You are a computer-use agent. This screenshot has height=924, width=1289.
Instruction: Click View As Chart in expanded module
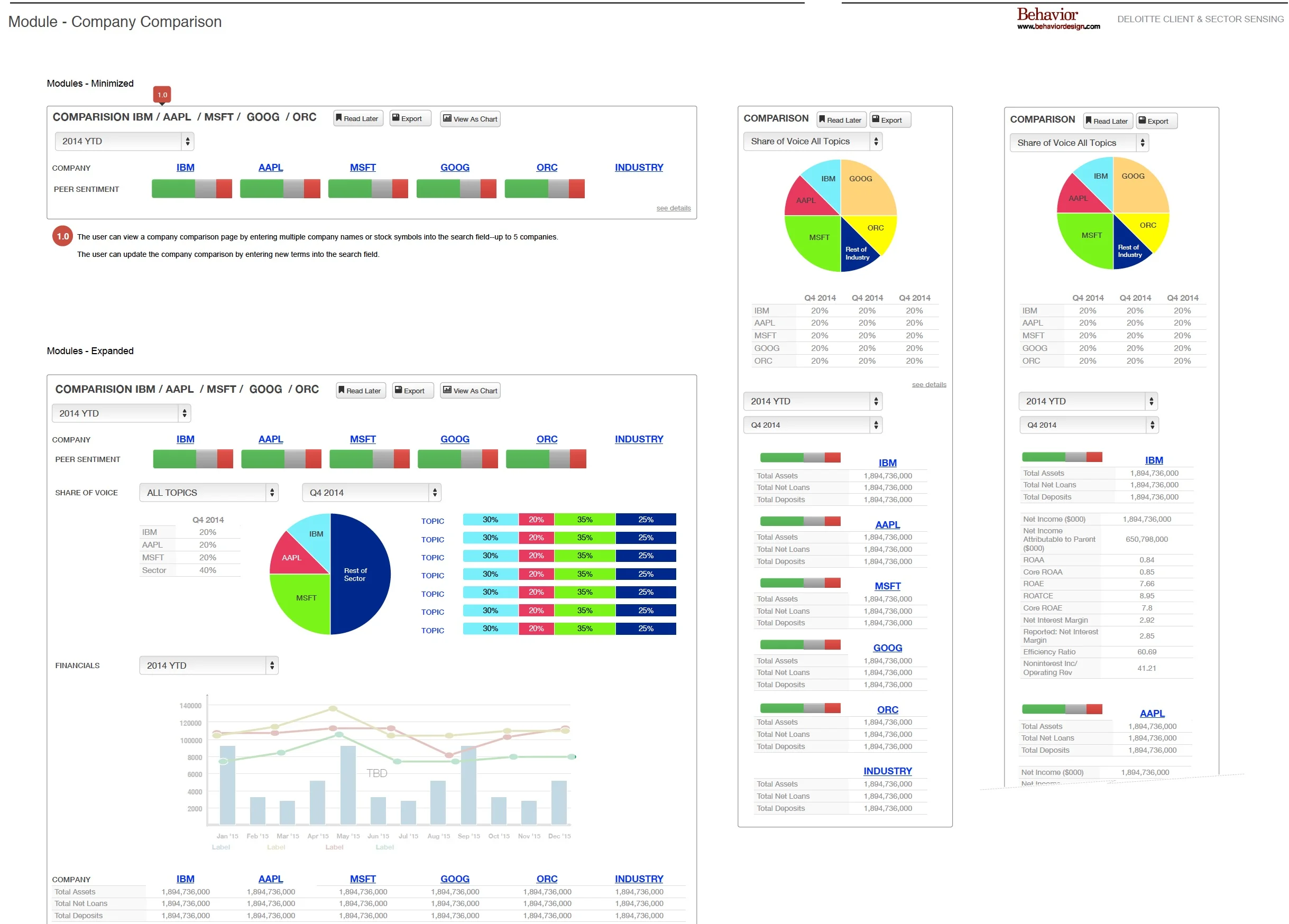pos(470,391)
